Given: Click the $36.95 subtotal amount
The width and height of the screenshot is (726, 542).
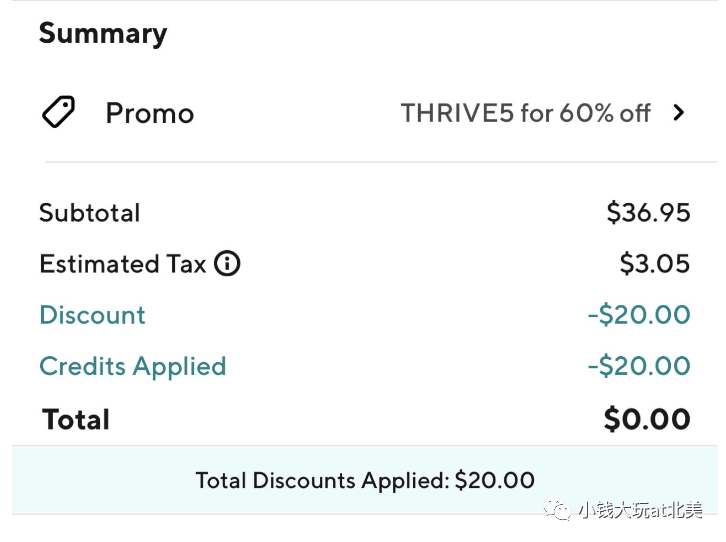Looking at the screenshot, I should point(648,213).
